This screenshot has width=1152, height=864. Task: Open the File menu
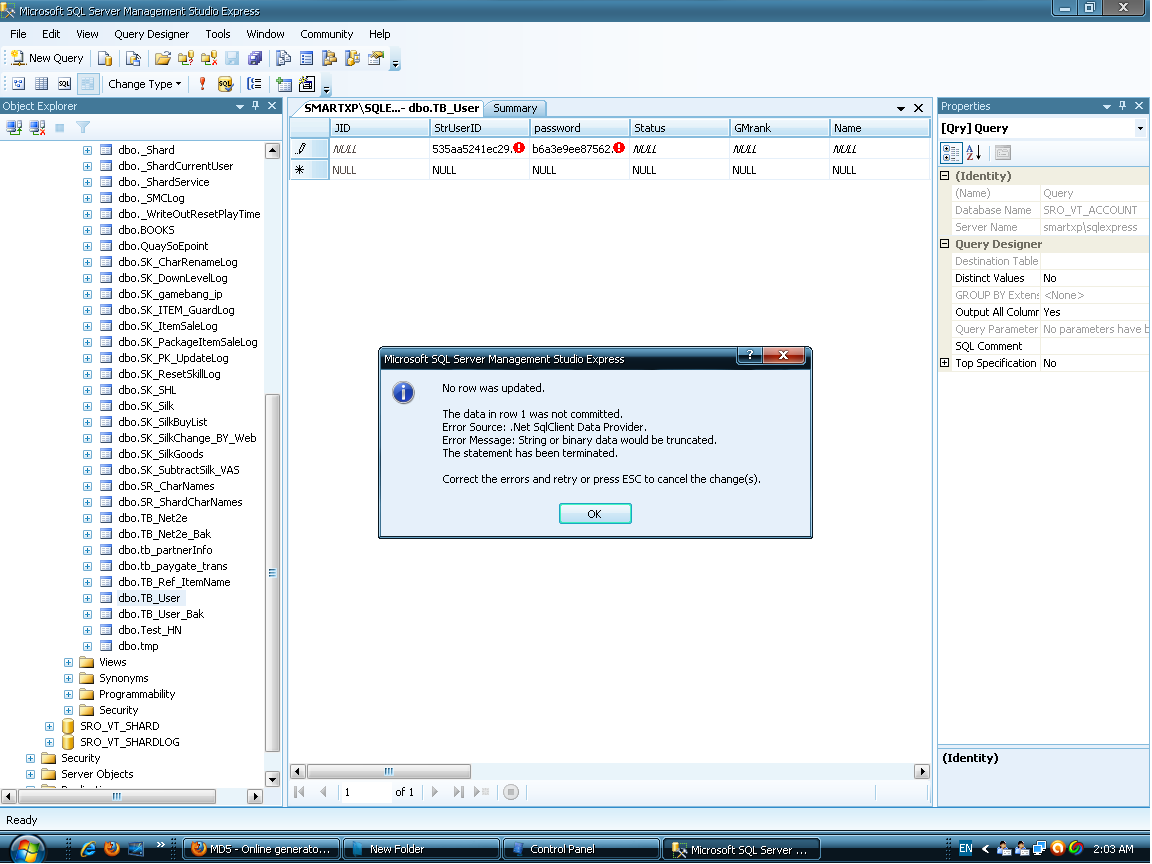point(18,34)
